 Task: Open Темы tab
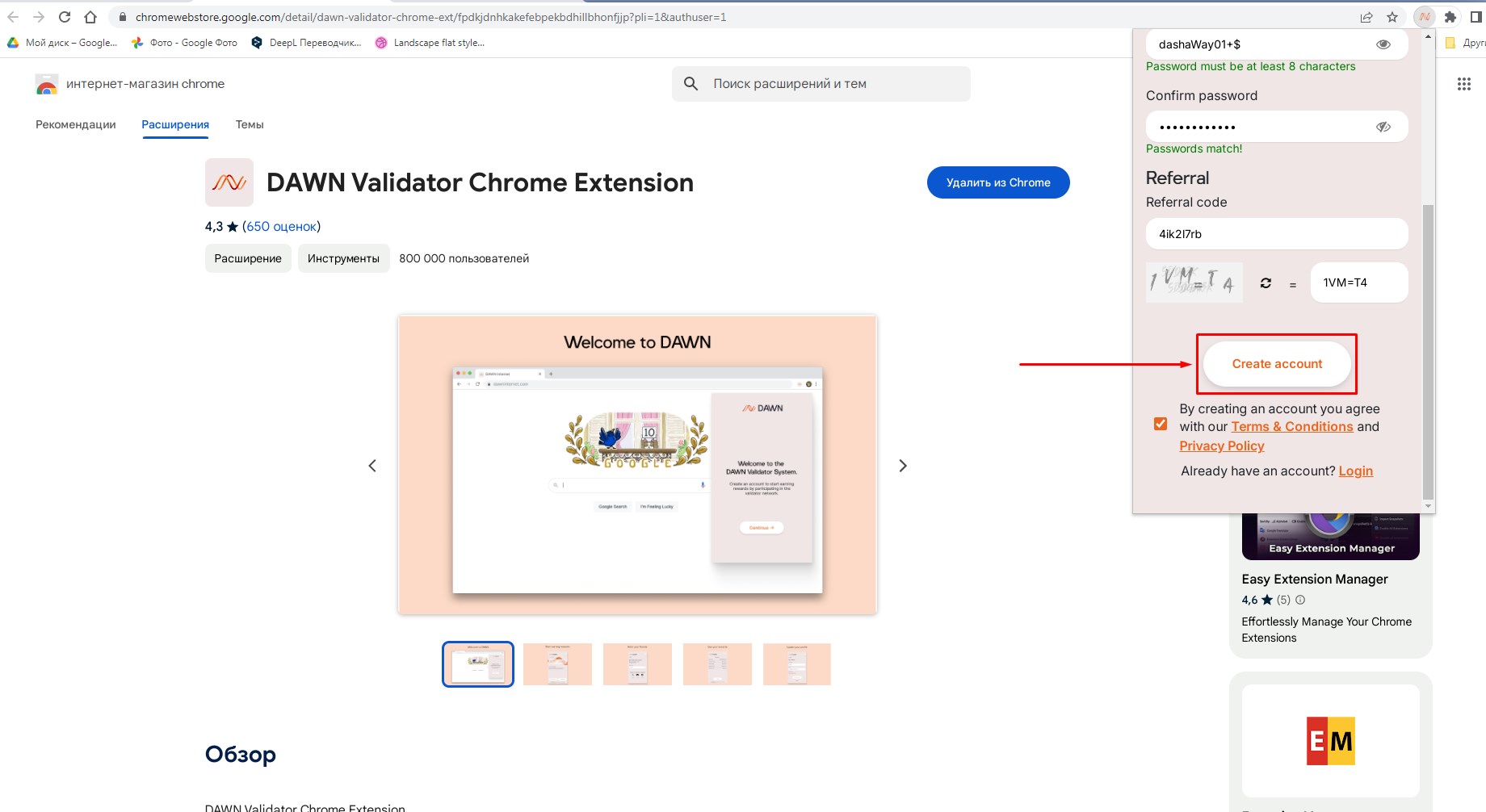point(250,124)
